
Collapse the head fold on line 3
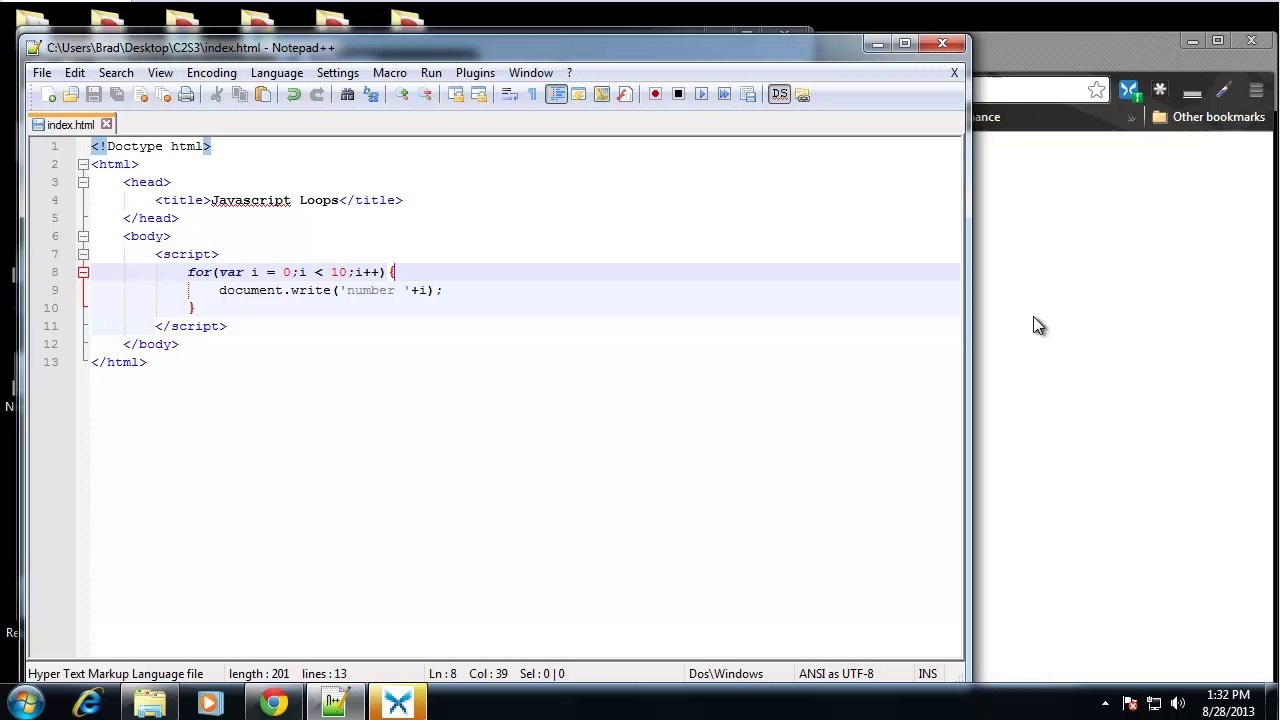[83, 182]
